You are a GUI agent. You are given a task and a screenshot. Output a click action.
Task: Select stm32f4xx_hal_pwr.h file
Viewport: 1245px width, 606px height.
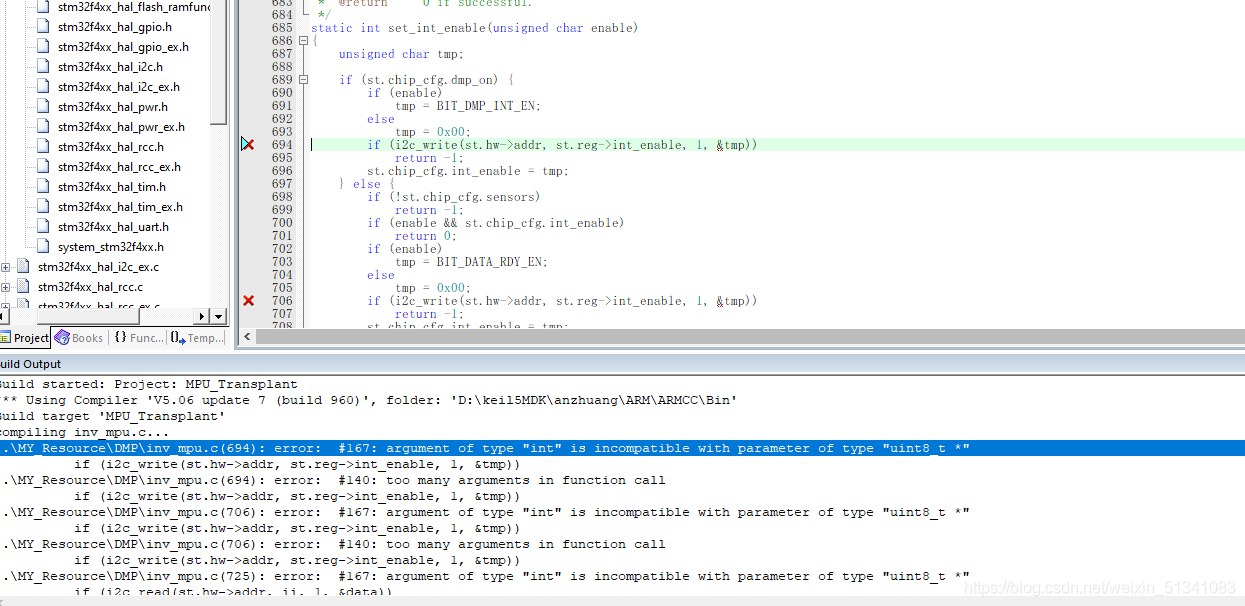[113, 107]
